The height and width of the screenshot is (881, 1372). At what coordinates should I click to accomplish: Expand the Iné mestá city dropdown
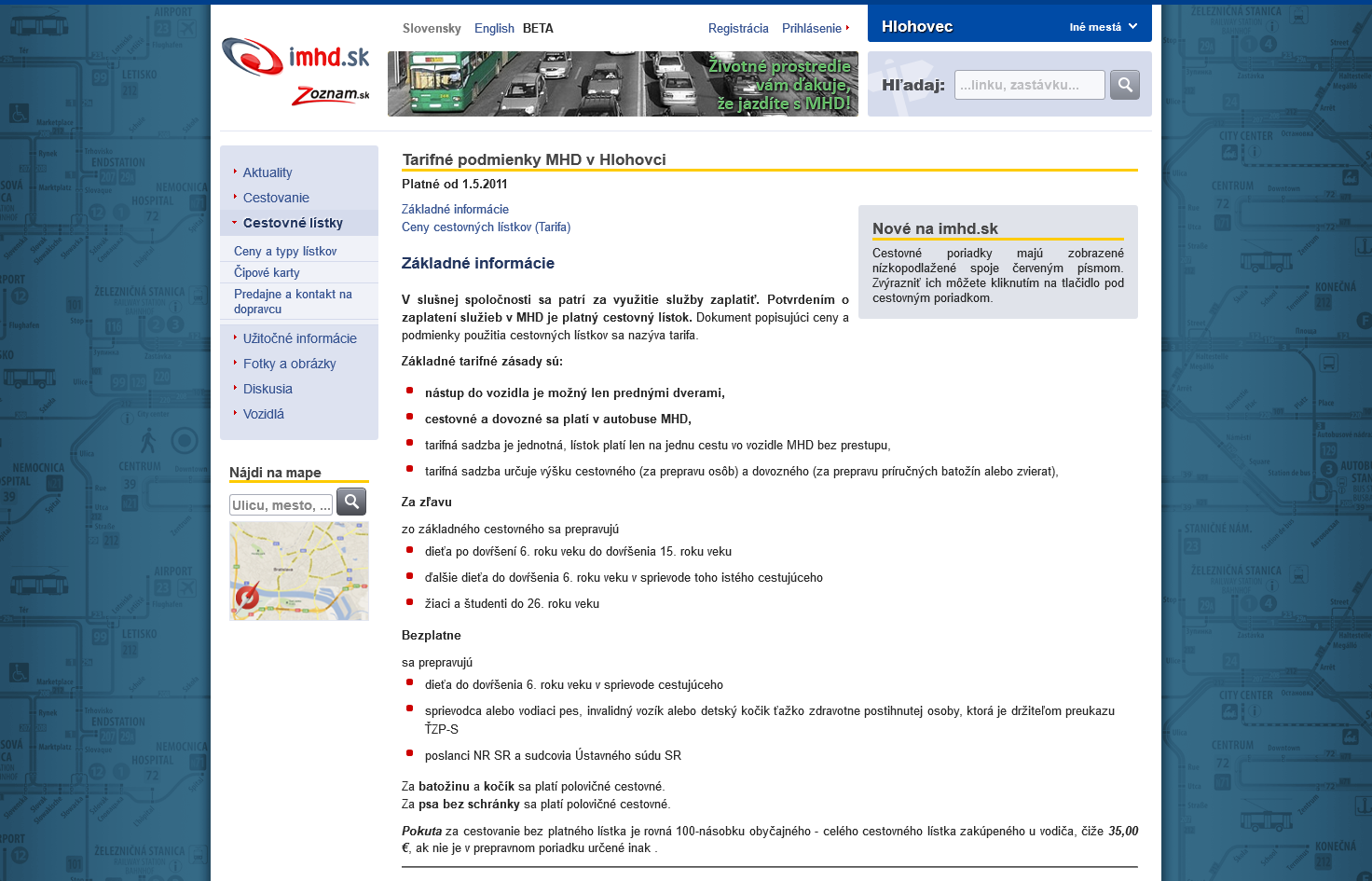tap(1103, 27)
